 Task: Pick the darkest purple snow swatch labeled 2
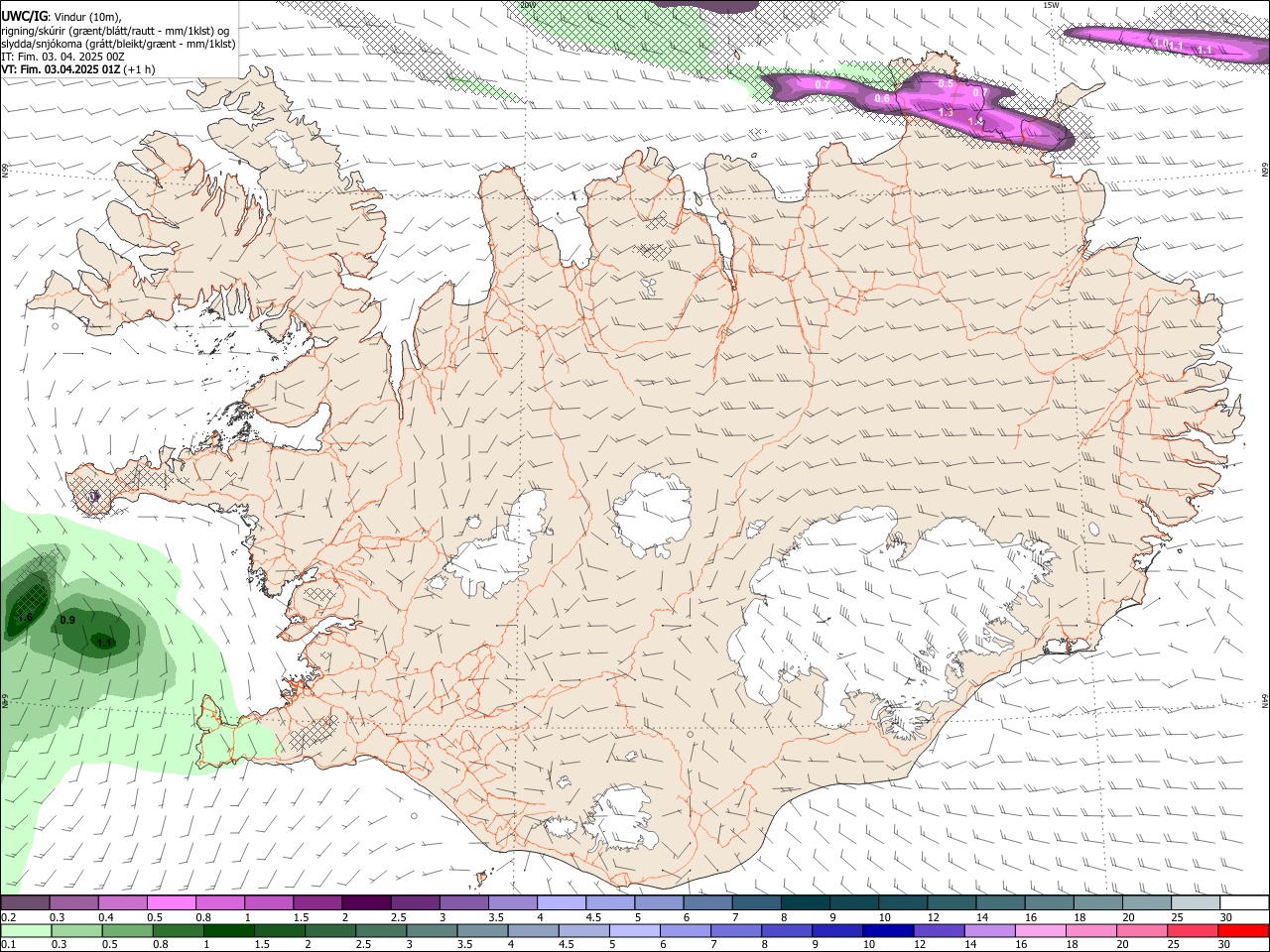click(x=367, y=902)
